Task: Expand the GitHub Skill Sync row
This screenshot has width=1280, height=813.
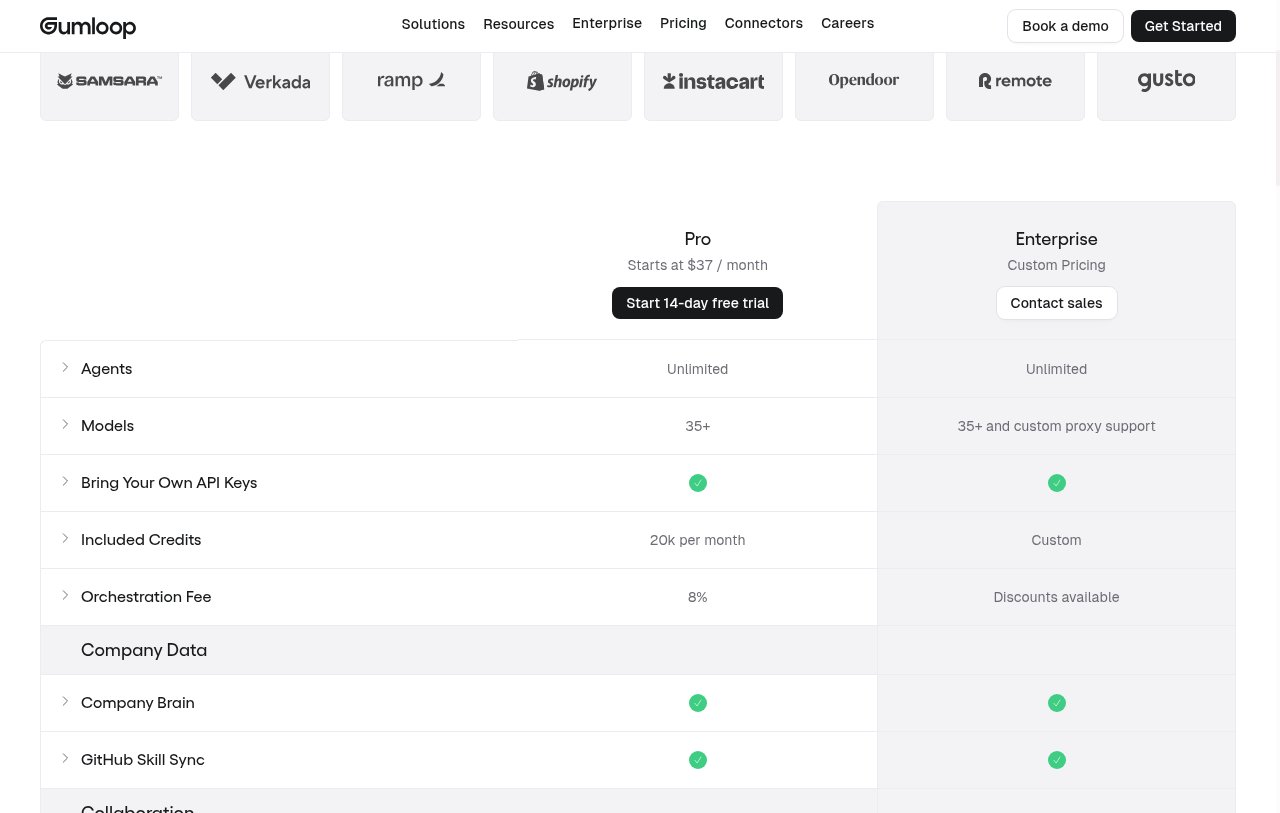Action: 65,759
